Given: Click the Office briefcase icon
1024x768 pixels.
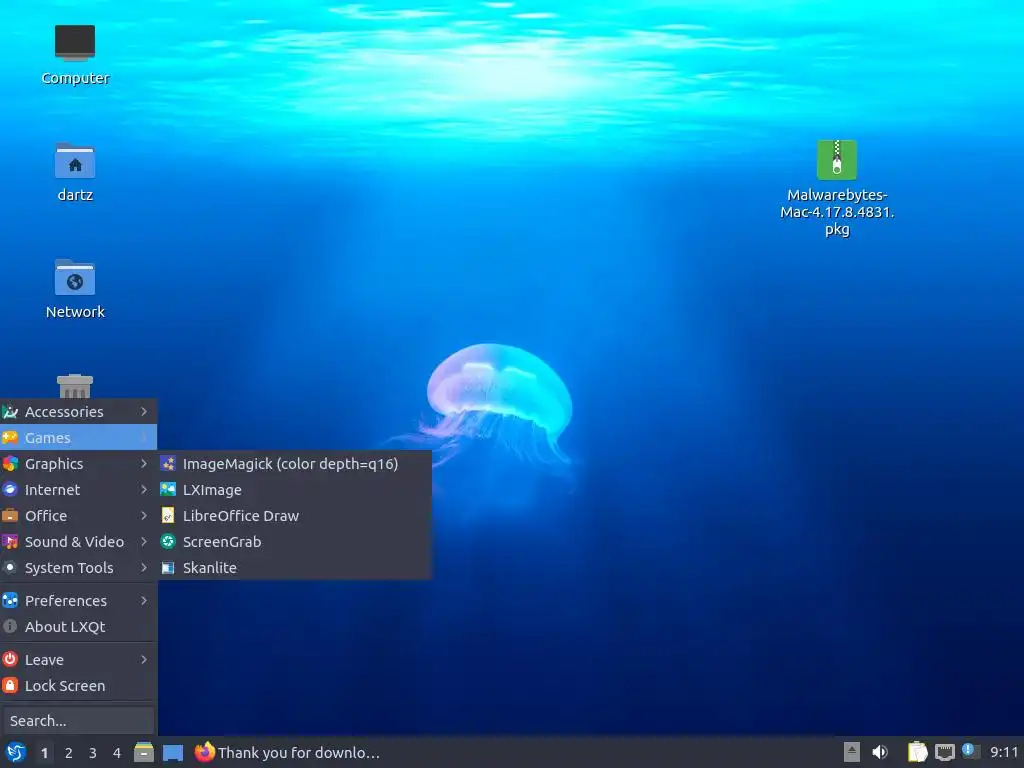Looking at the screenshot, I should point(10,515).
